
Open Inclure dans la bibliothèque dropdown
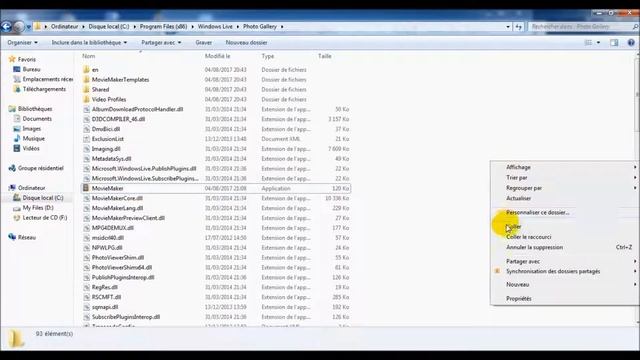click(x=89, y=42)
